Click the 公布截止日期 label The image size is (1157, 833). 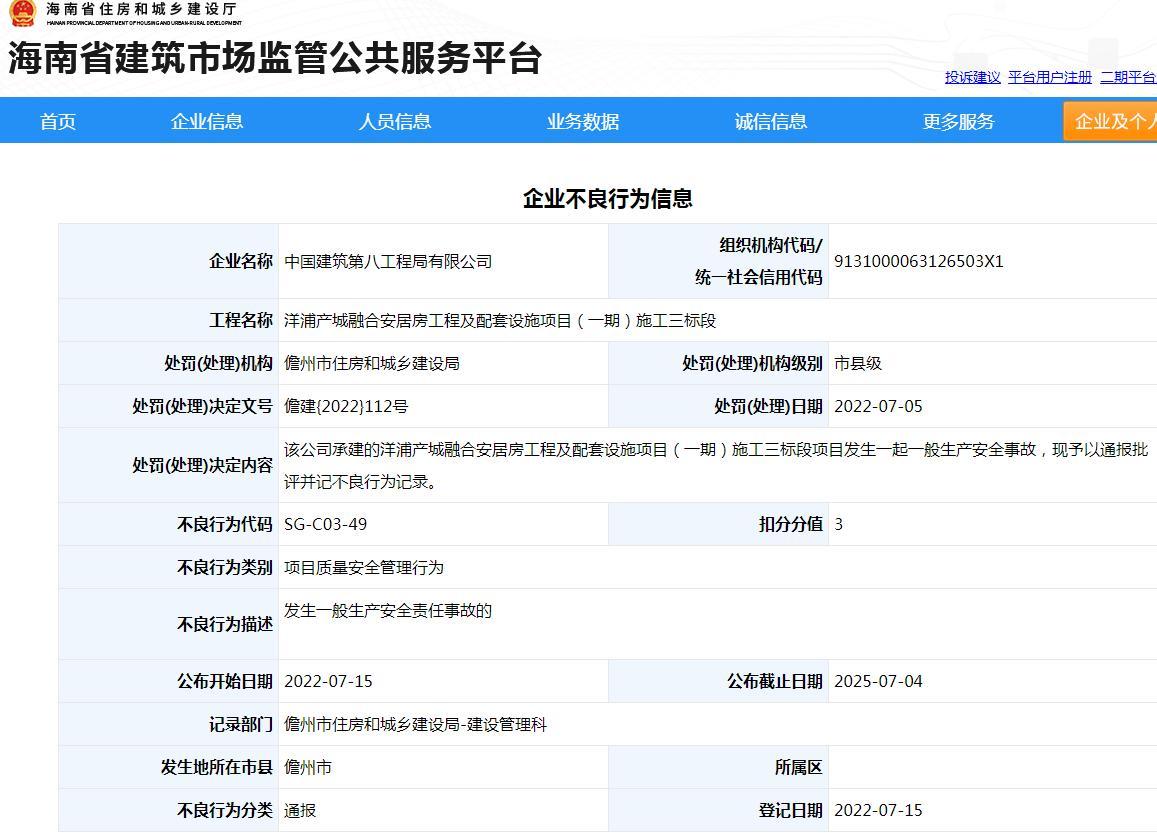[x=775, y=682]
